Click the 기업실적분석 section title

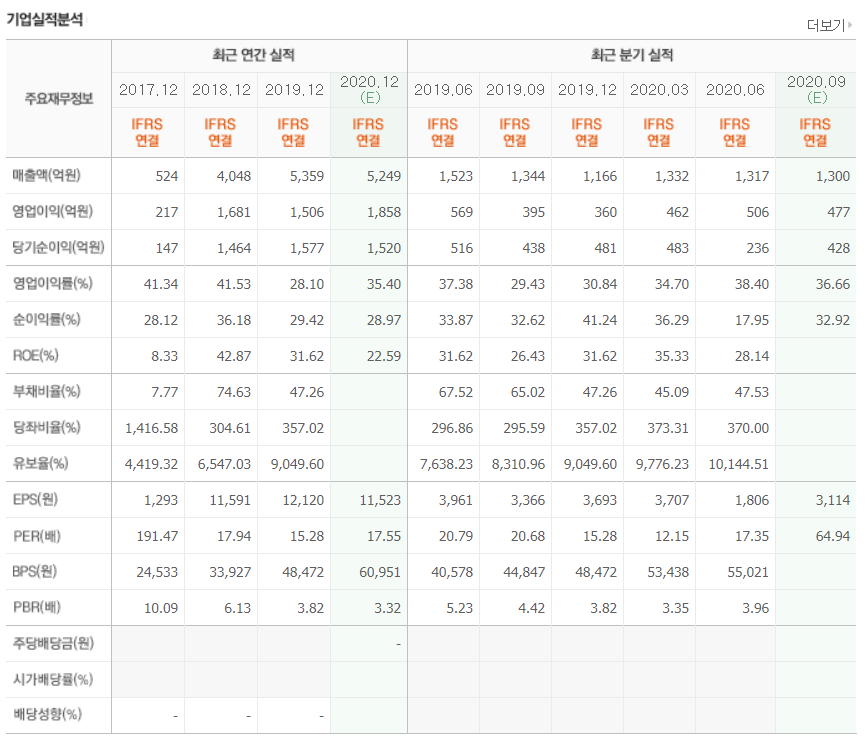[45, 19]
